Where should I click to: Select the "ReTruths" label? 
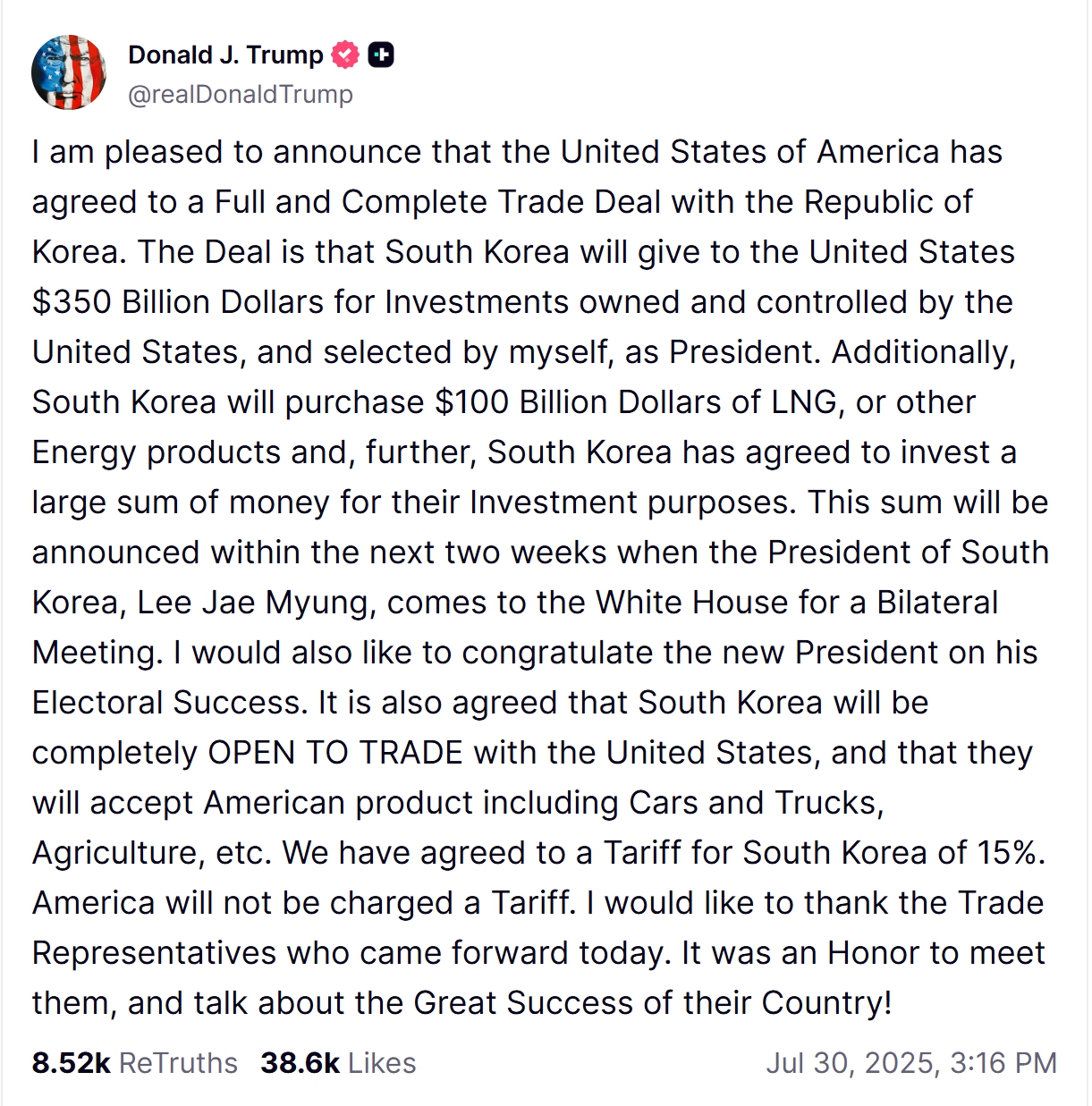click(178, 1063)
